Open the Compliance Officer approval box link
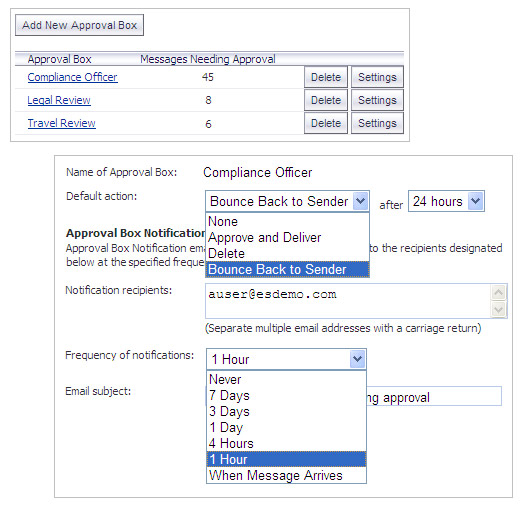525x508 pixels. pos(72,77)
